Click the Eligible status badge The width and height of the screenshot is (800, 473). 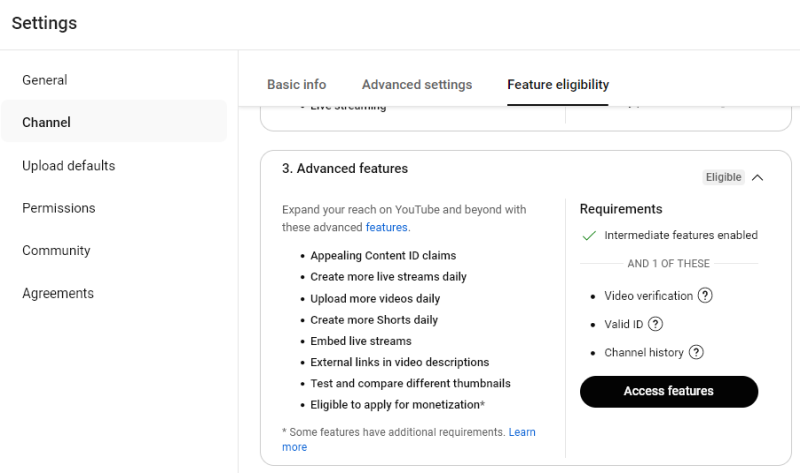(723, 178)
